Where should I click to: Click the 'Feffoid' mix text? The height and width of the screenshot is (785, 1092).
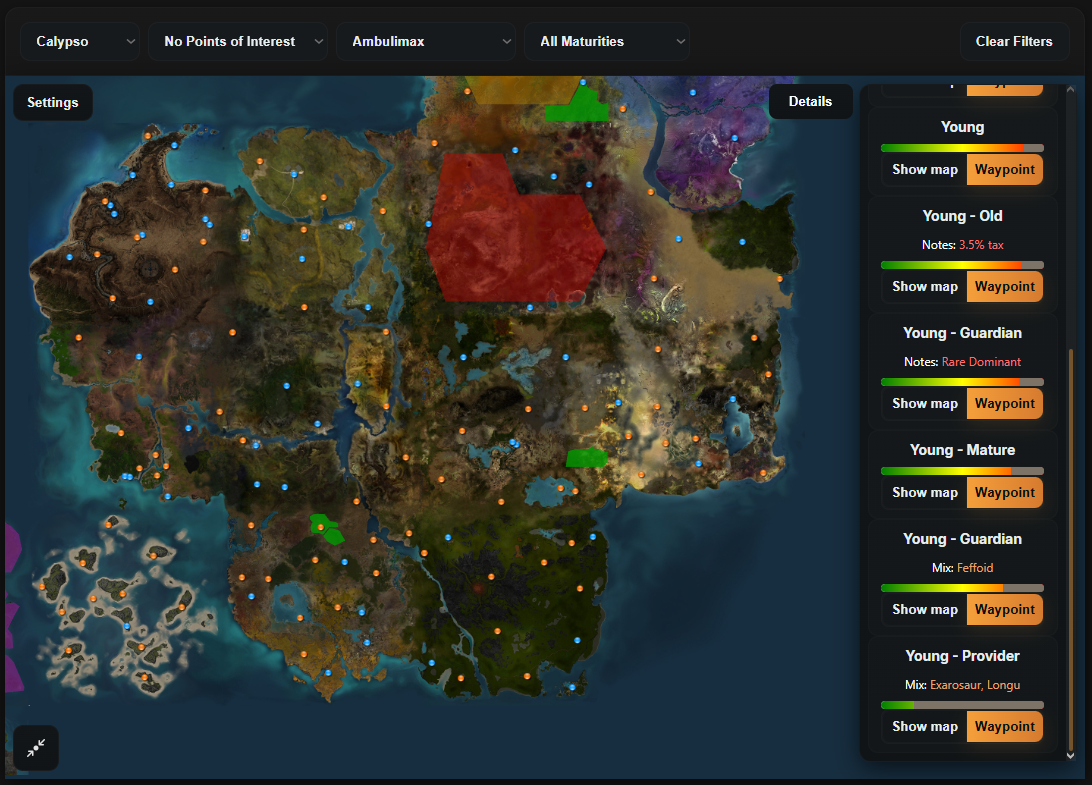coord(975,568)
